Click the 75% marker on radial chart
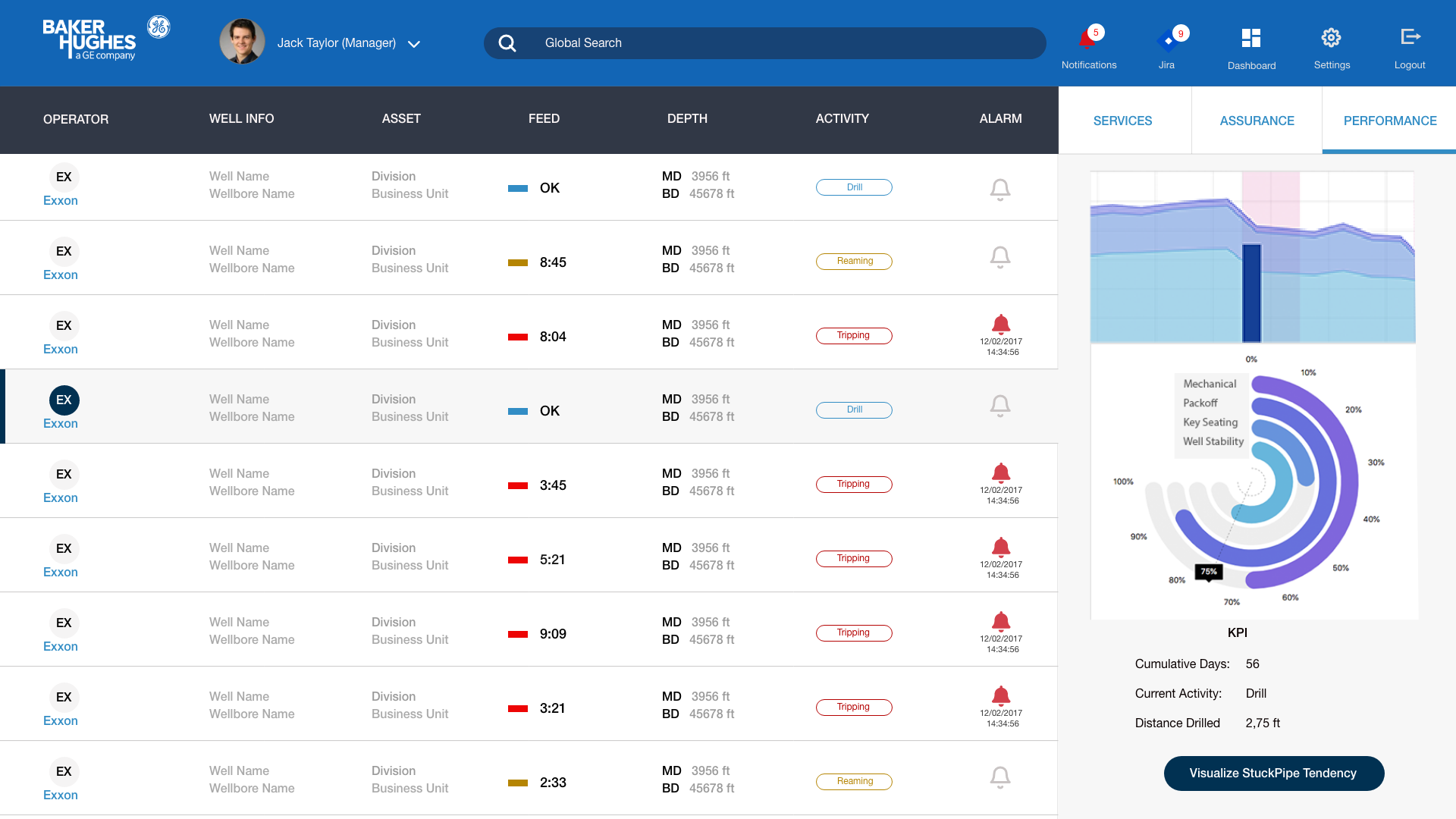1456x819 pixels. [1209, 572]
